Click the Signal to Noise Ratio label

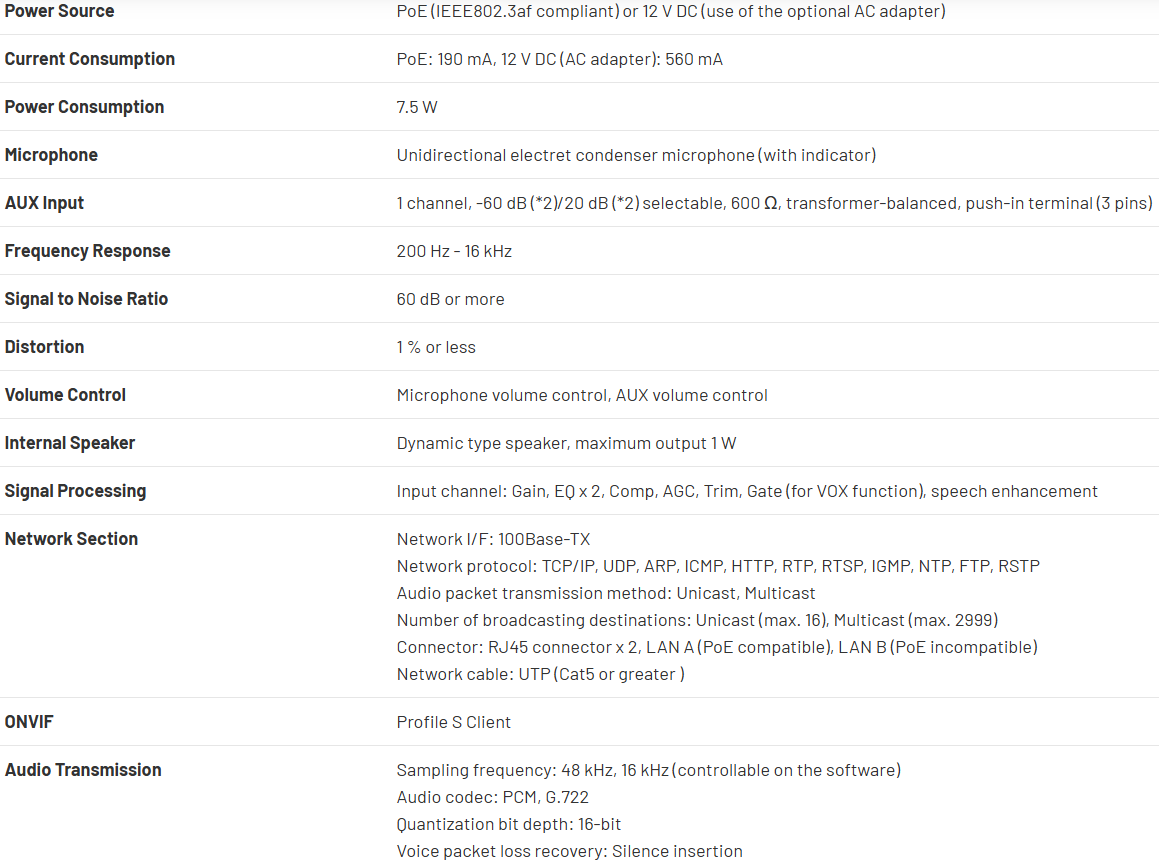click(86, 299)
